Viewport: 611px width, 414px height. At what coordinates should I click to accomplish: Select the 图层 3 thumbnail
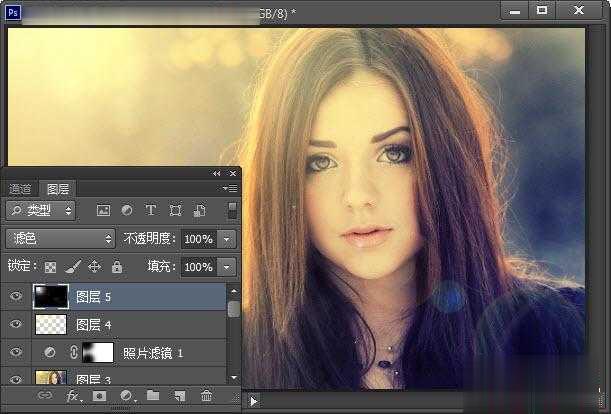(x=51, y=377)
